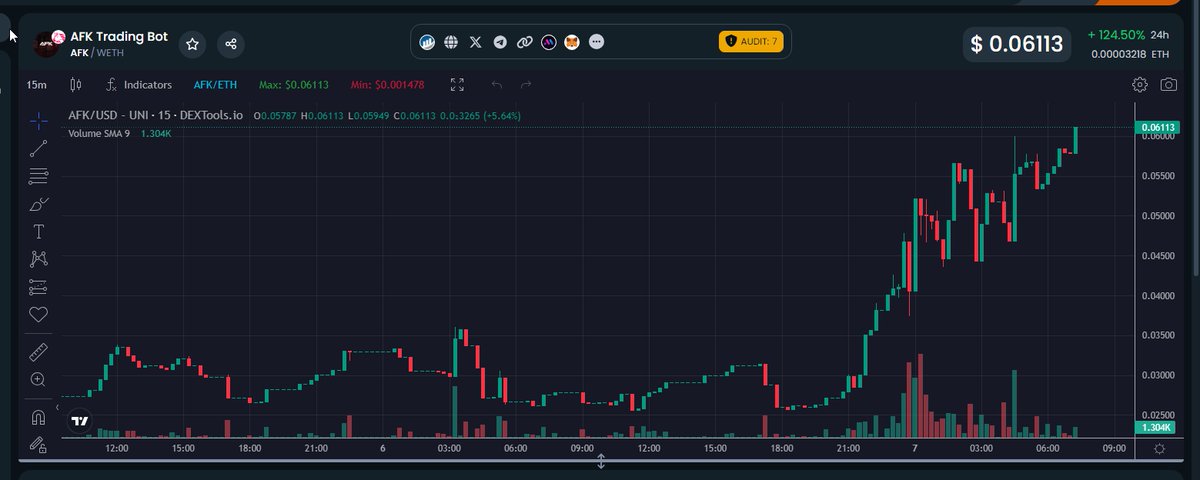Open the 15m interval selector
1200x480 pixels.
click(x=37, y=85)
